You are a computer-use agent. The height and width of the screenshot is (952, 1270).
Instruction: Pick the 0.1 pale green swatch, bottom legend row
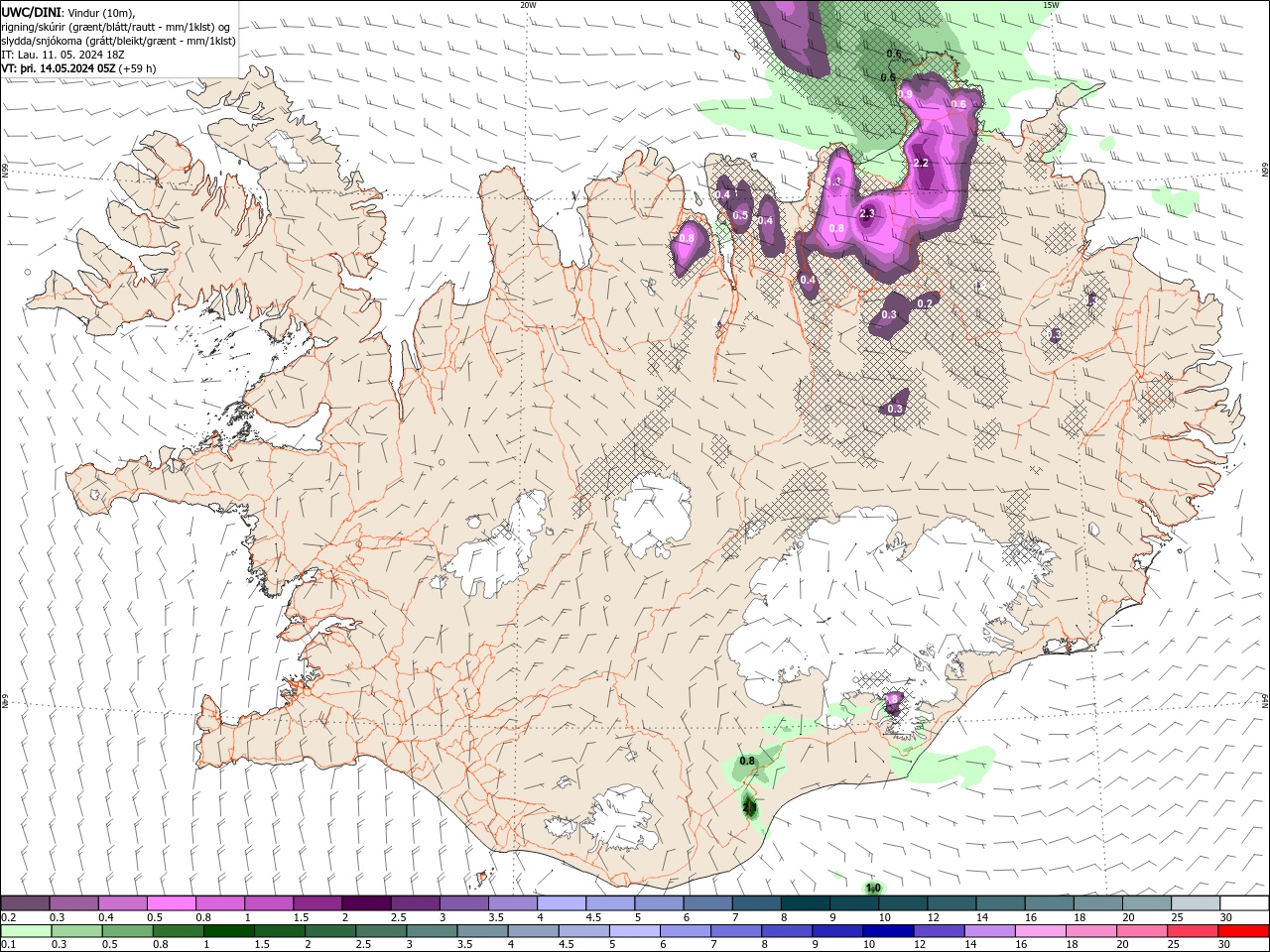click(25, 931)
